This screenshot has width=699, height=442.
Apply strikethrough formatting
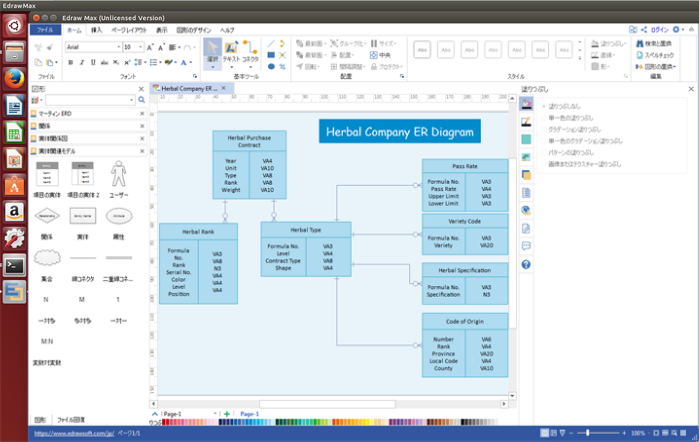coord(104,62)
